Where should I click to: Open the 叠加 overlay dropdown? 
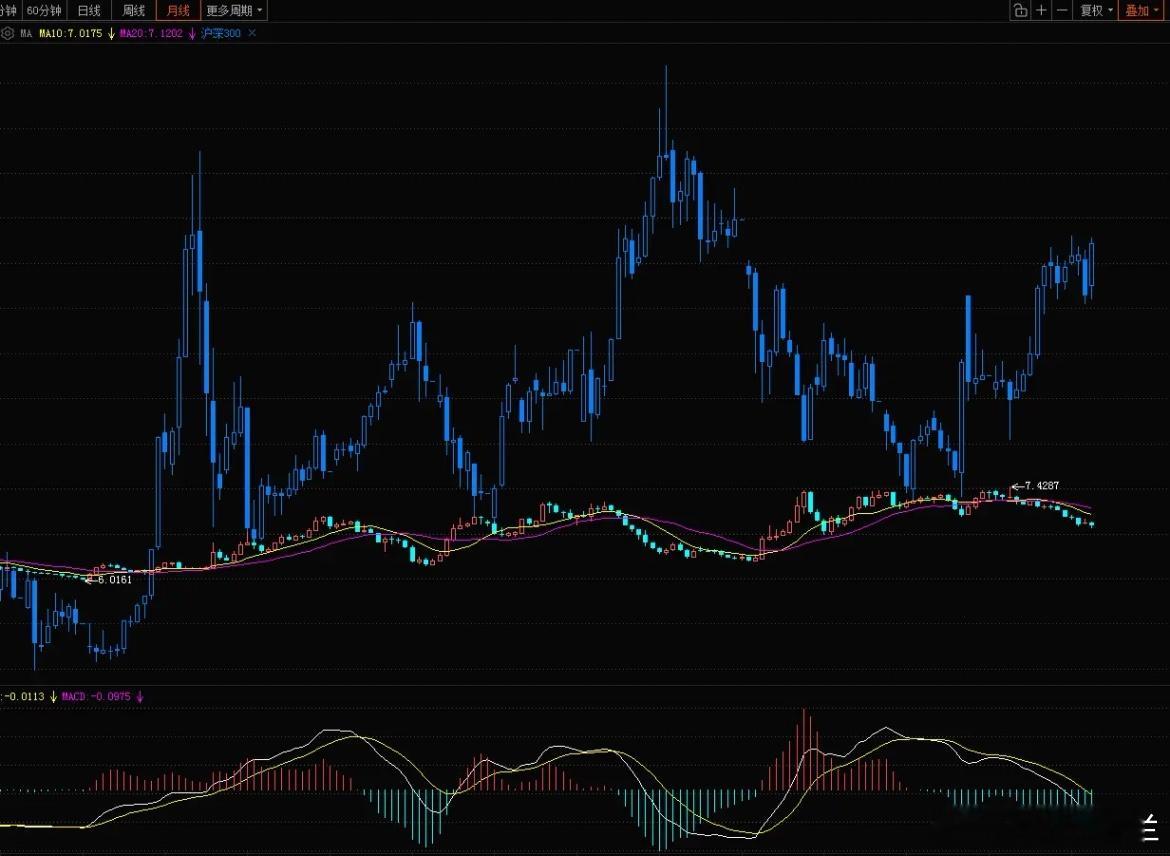click(x=1142, y=10)
